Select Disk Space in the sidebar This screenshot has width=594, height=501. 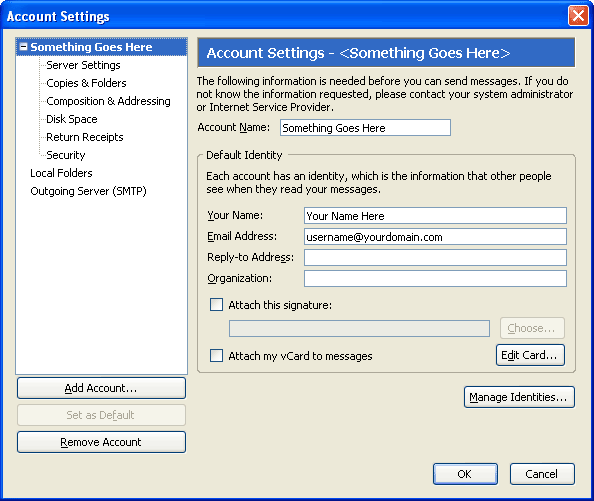click(x=72, y=119)
